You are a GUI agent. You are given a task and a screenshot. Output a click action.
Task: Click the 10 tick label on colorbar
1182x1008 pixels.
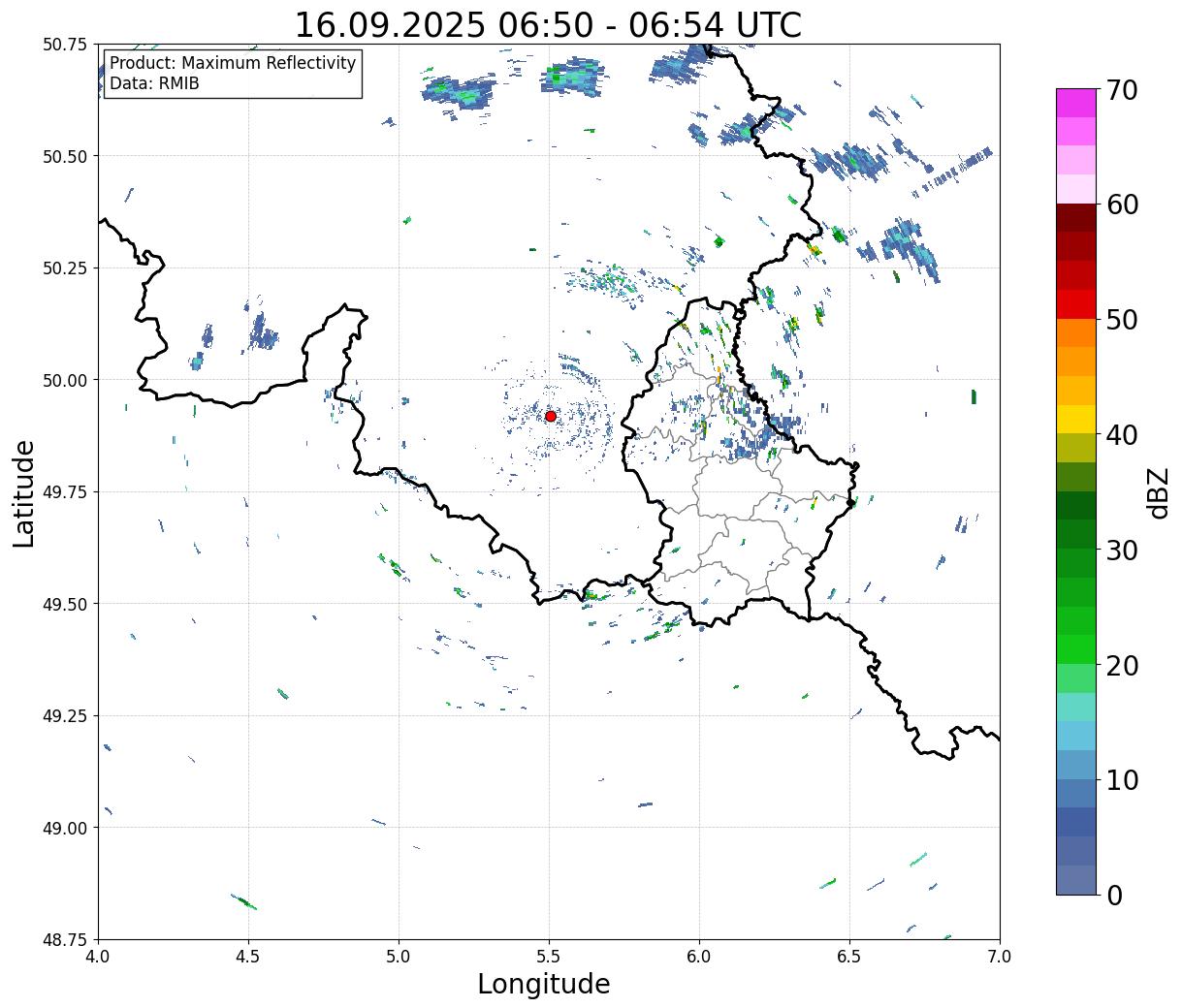point(1122,780)
